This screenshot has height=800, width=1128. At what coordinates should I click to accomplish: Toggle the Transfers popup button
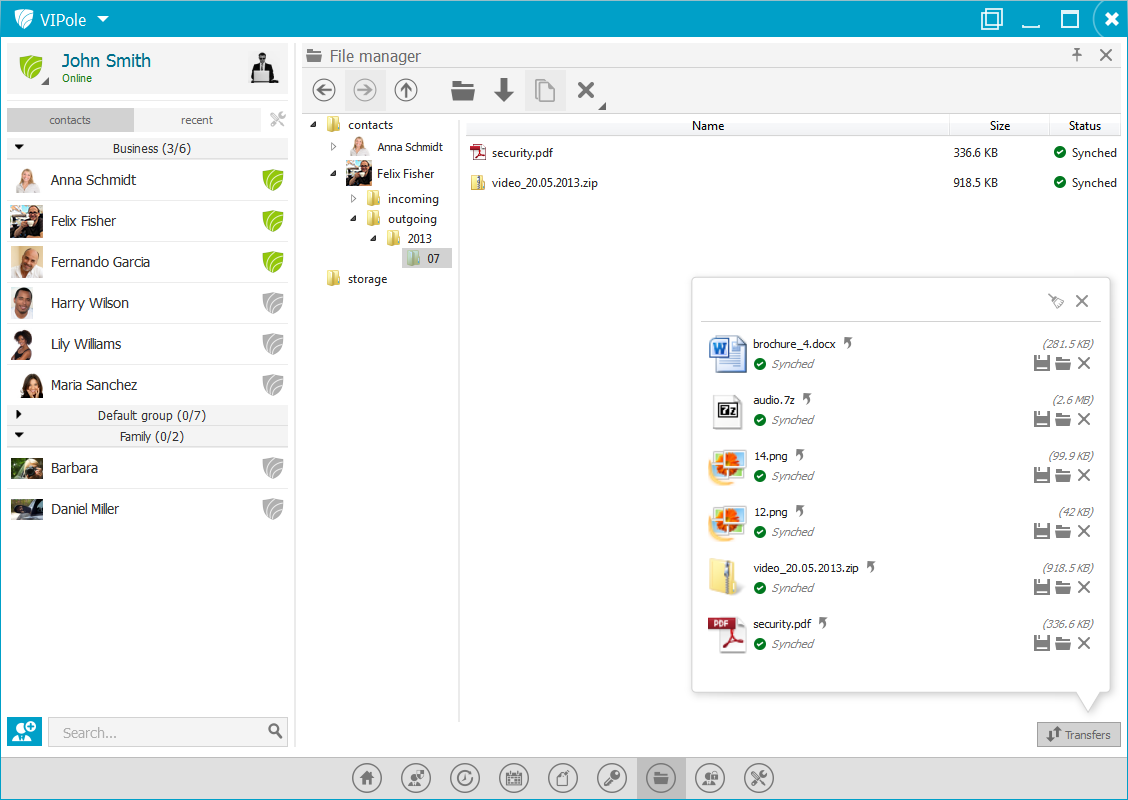click(1078, 735)
